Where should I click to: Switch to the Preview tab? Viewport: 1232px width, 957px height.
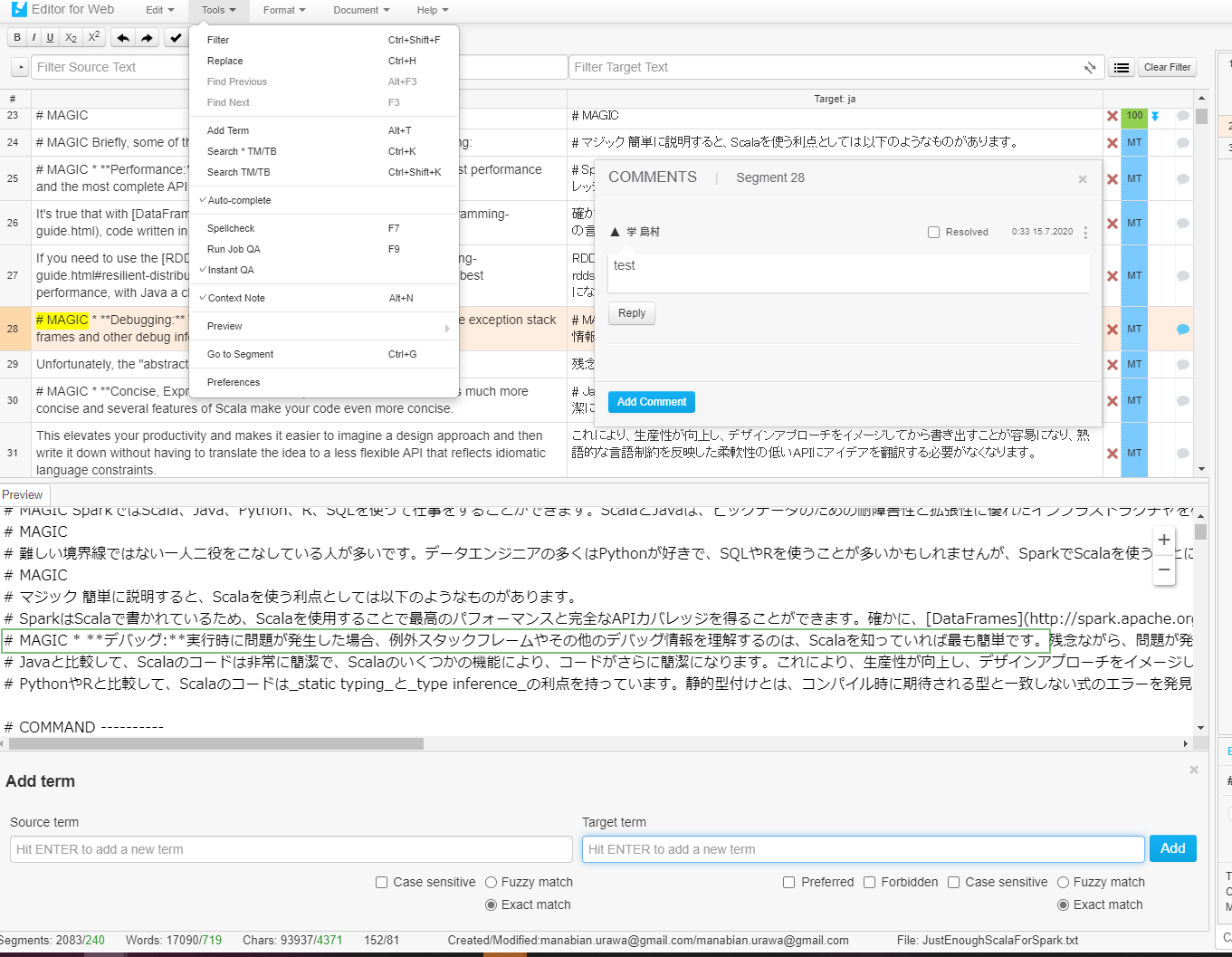(x=23, y=494)
